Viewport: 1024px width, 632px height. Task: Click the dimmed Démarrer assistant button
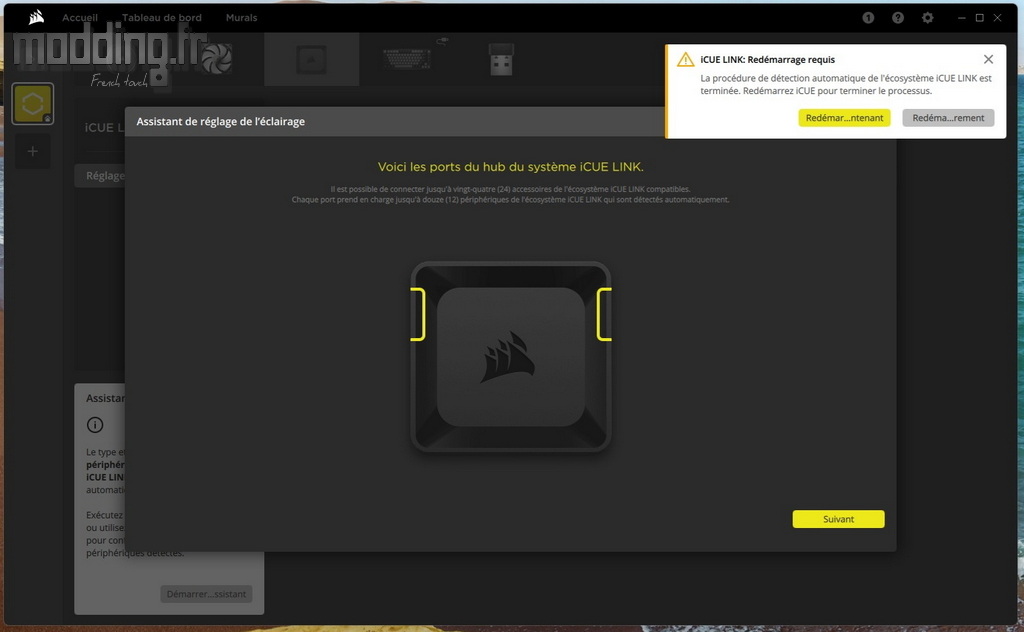tap(206, 594)
